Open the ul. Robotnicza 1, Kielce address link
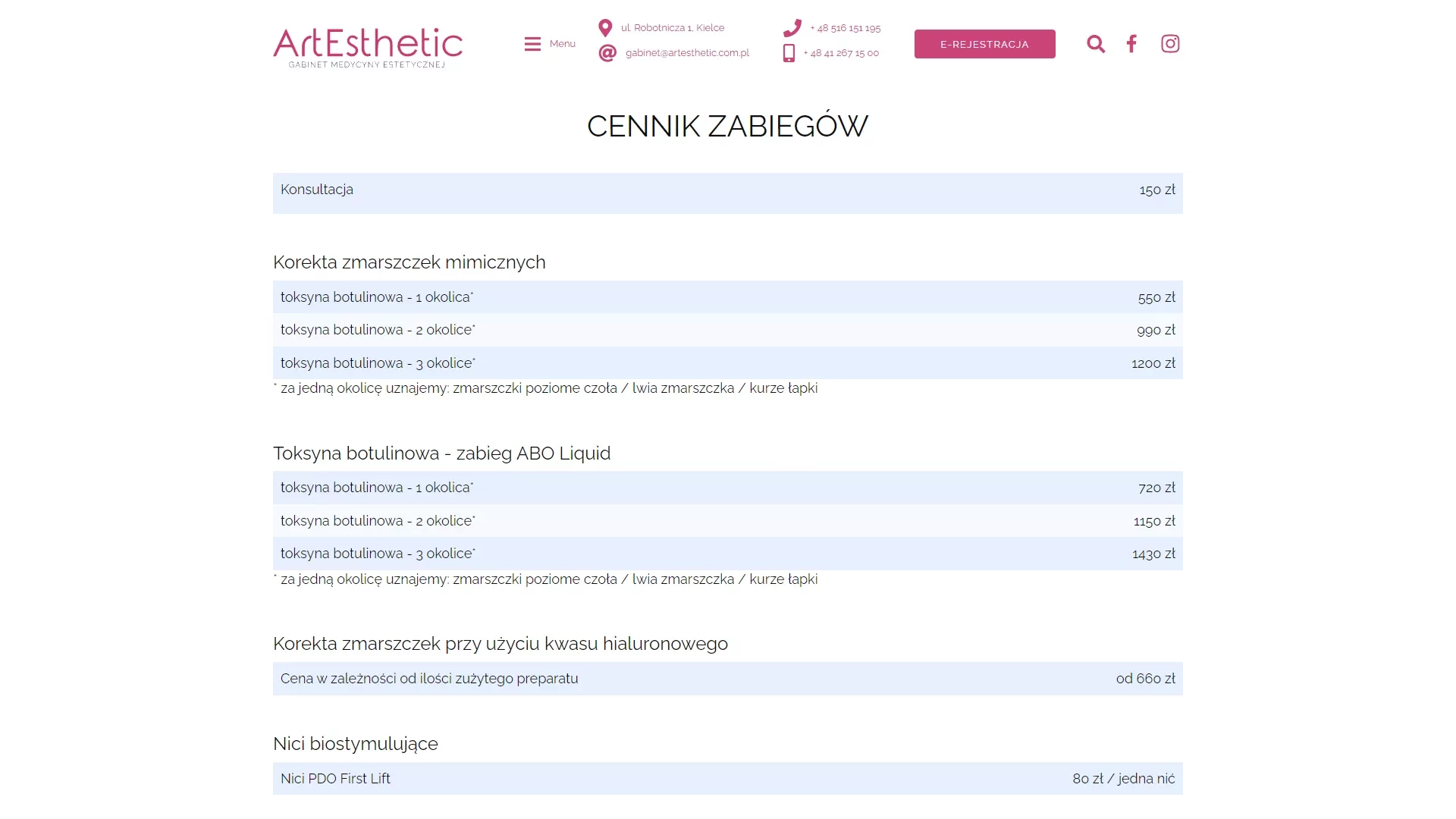The image size is (1456, 819). click(x=673, y=28)
